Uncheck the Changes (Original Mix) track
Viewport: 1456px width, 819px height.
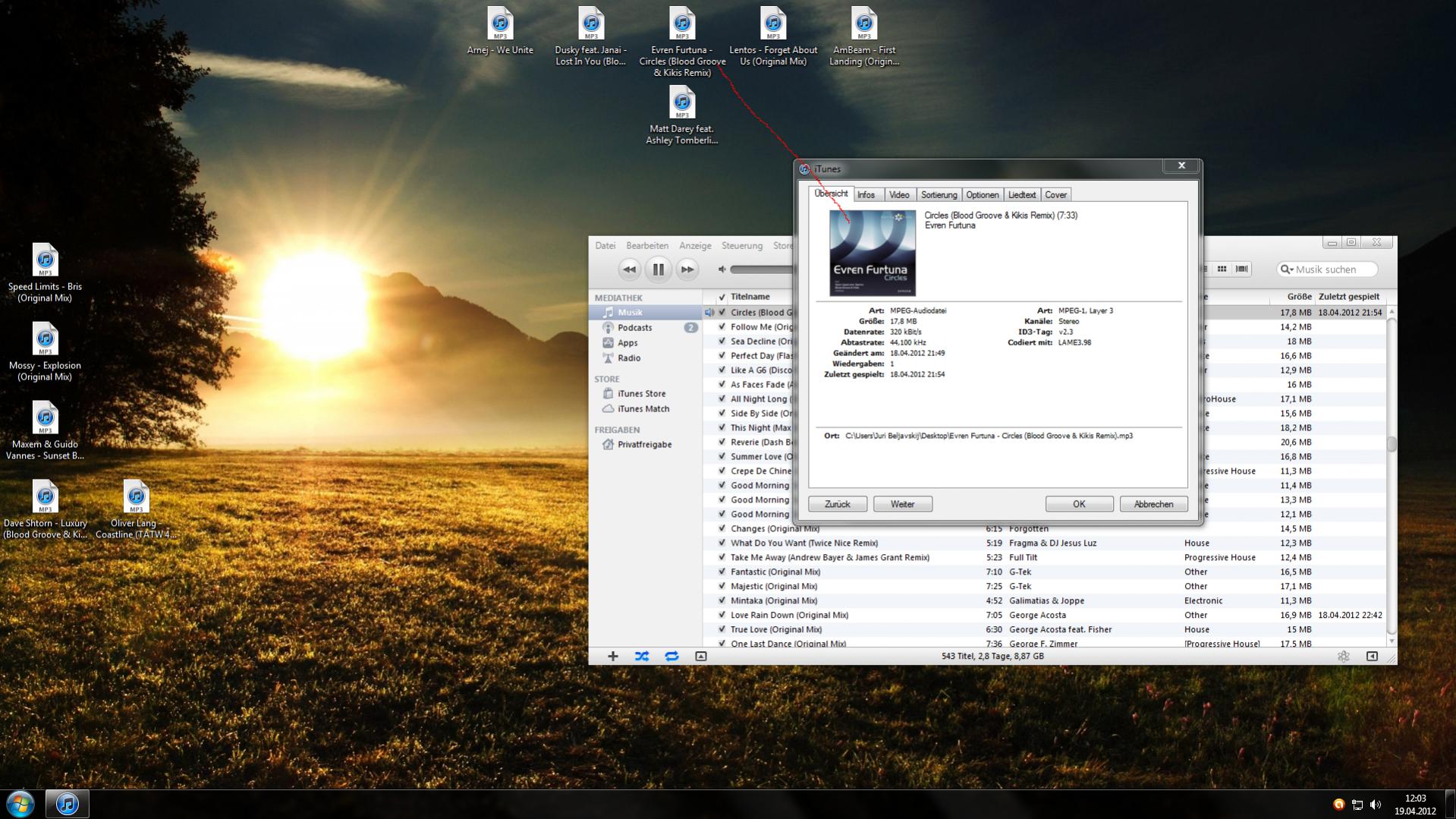click(722, 529)
